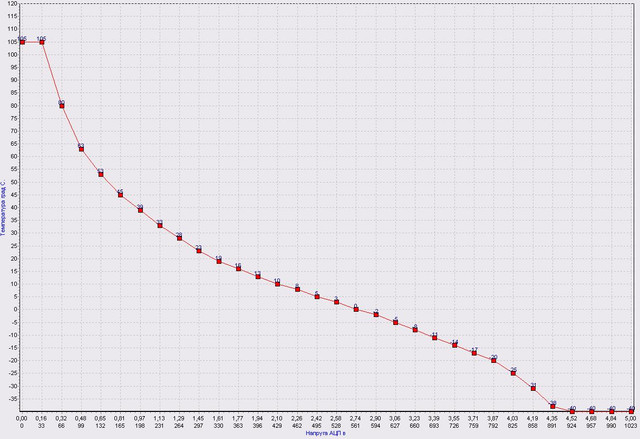The image size is (640, 439).
Task: Select the red point valued 13
Action: (258, 277)
